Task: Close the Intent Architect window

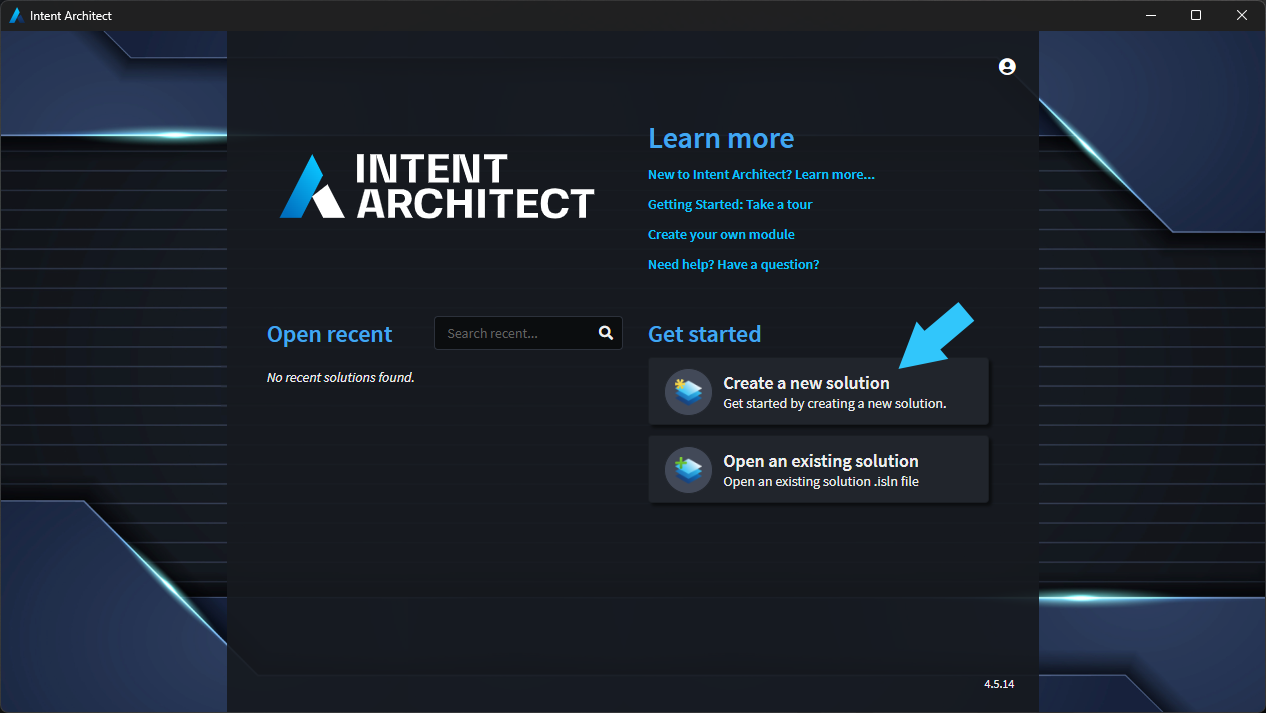Action: (1242, 15)
